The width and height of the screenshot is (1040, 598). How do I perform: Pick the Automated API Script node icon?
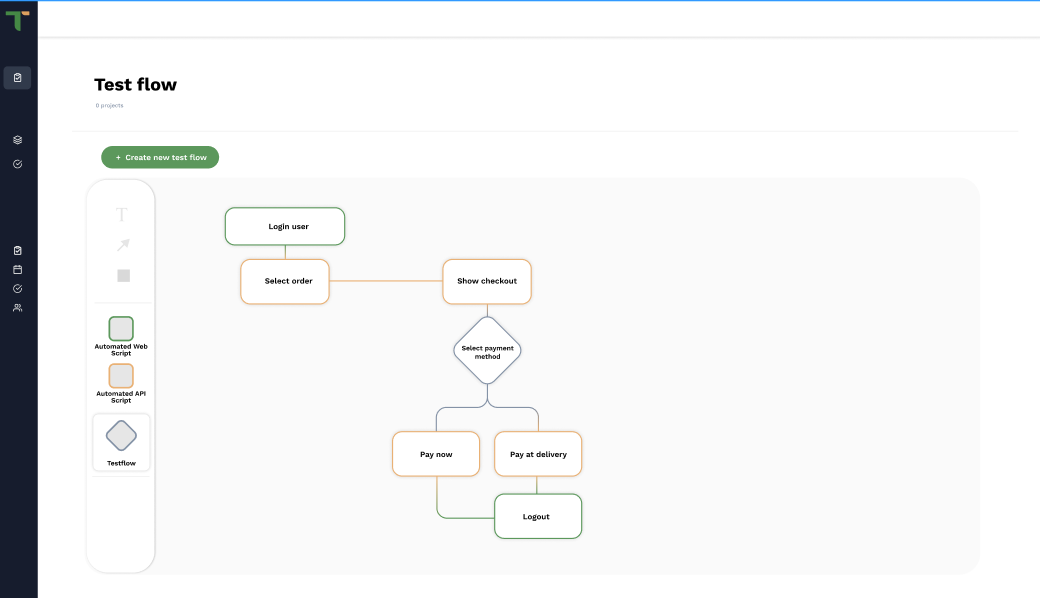pyautogui.click(x=121, y=376)
